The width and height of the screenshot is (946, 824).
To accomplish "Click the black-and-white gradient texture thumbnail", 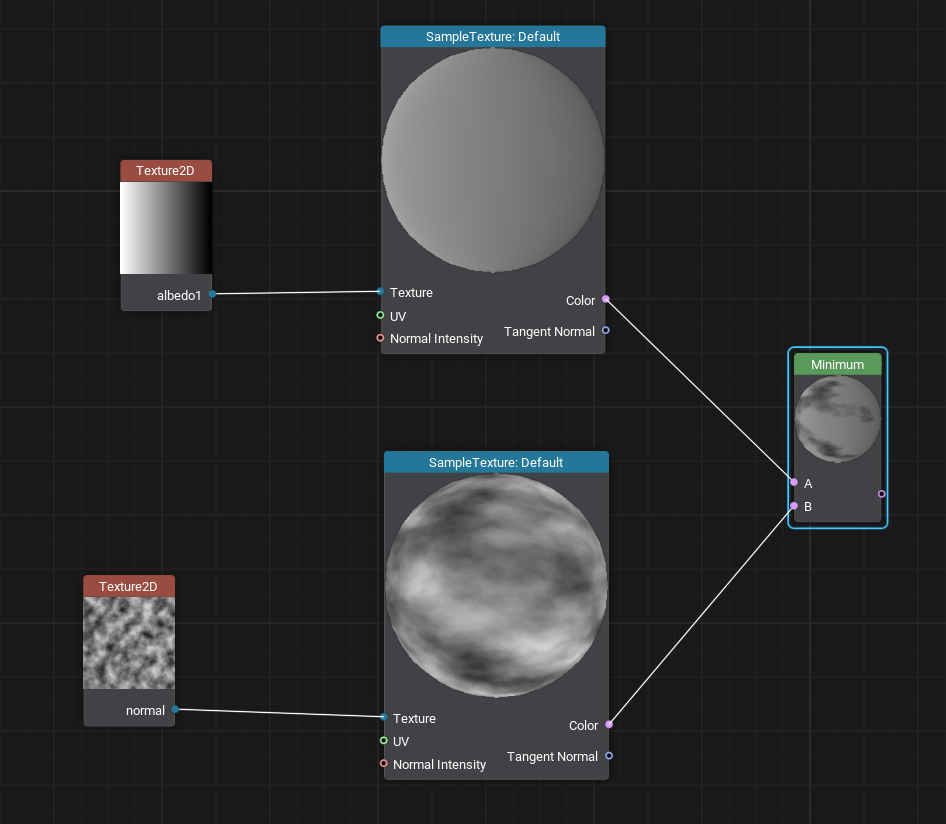I will tap(166, 228).
